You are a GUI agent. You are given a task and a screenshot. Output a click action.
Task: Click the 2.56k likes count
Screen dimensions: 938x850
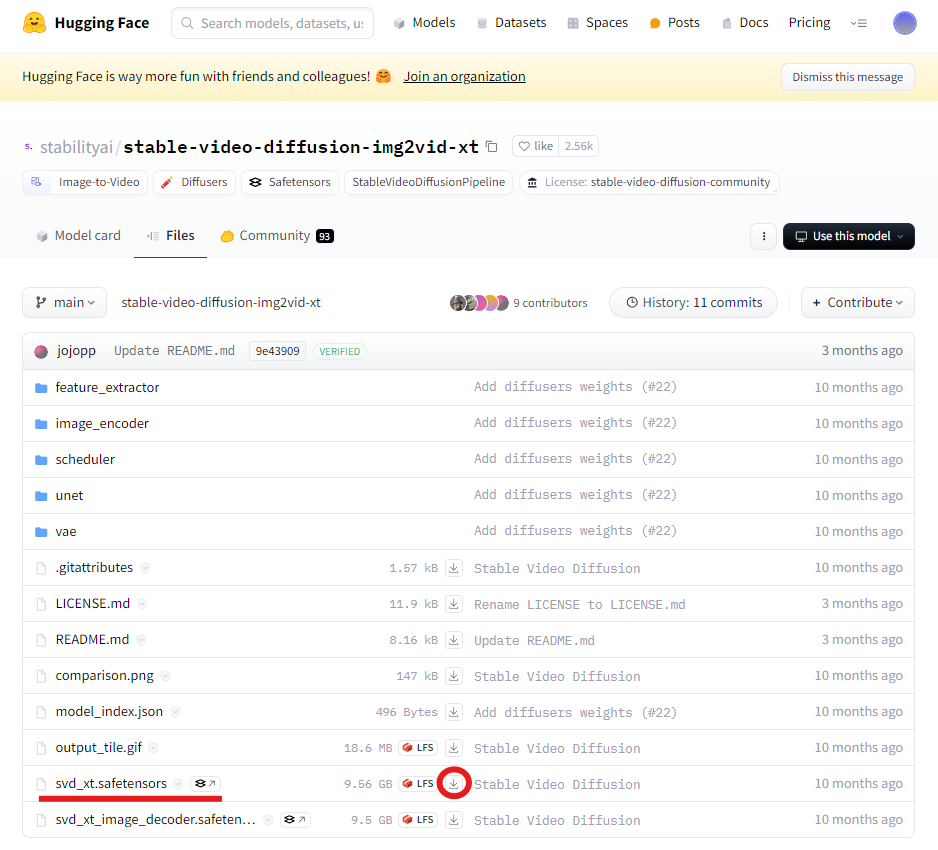coord(578,146)
